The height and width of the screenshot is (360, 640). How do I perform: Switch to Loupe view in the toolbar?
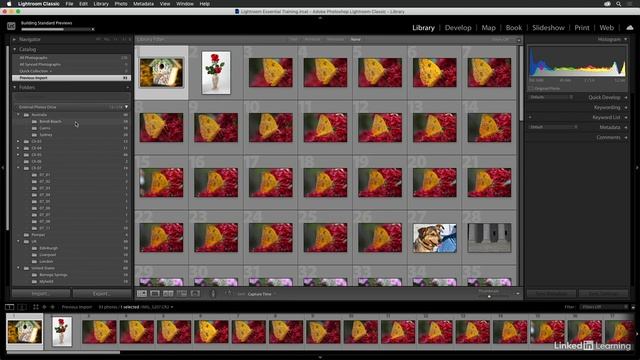[x=155, y=293]
